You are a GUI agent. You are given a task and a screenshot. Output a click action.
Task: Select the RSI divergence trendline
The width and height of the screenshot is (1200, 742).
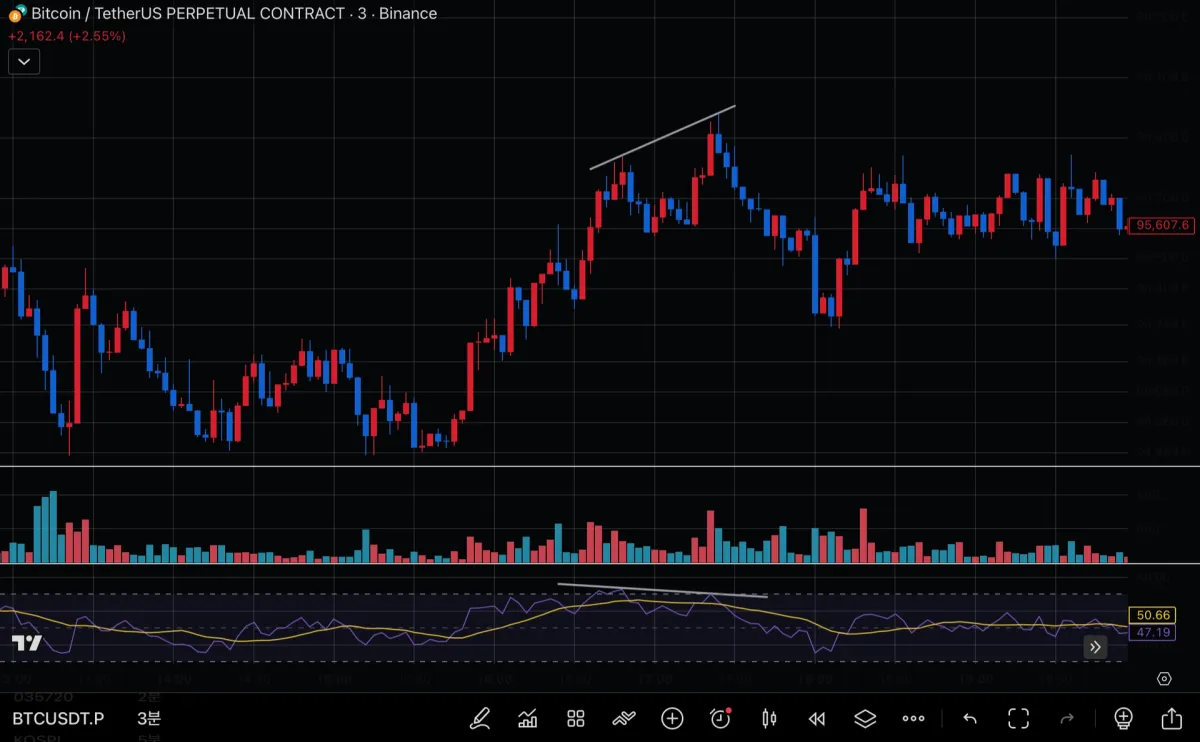pos(662,590)
